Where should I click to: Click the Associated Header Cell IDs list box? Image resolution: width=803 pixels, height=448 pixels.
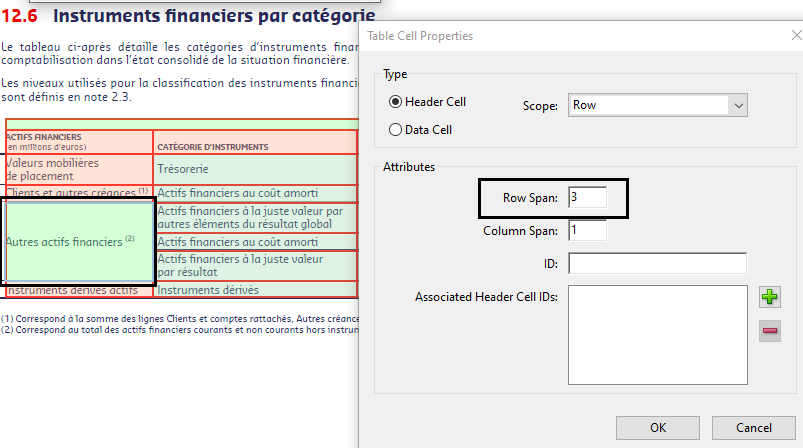click(x=657, y=334)
